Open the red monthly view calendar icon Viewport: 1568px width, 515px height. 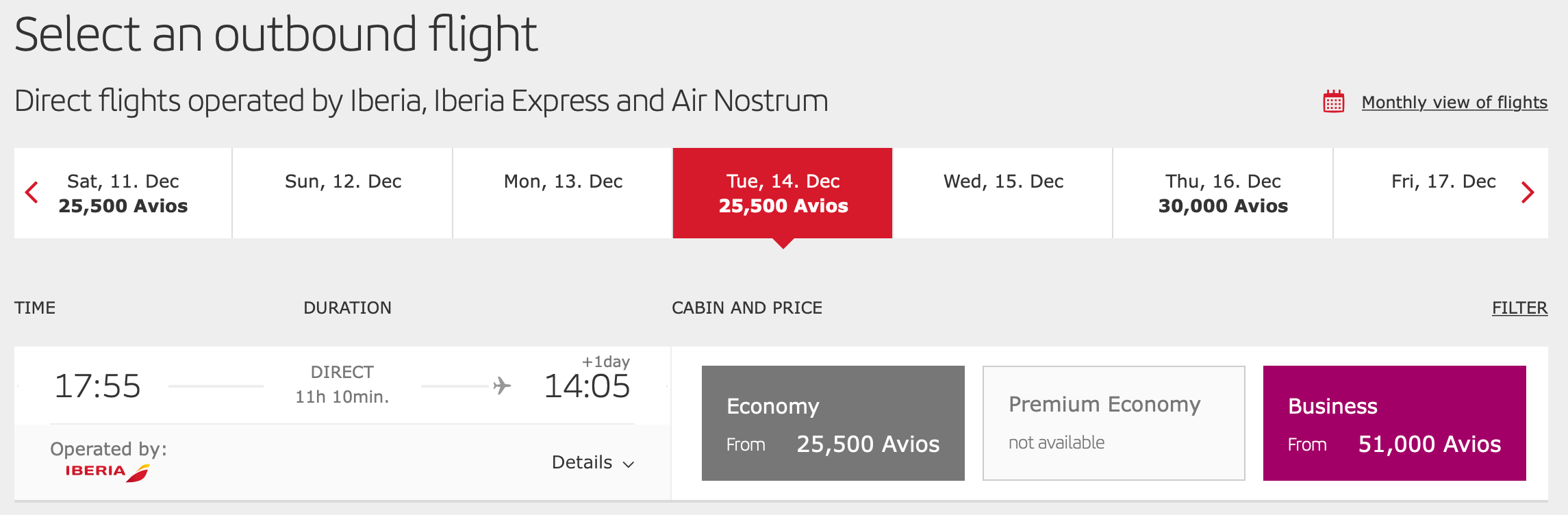pos(1335,101)
